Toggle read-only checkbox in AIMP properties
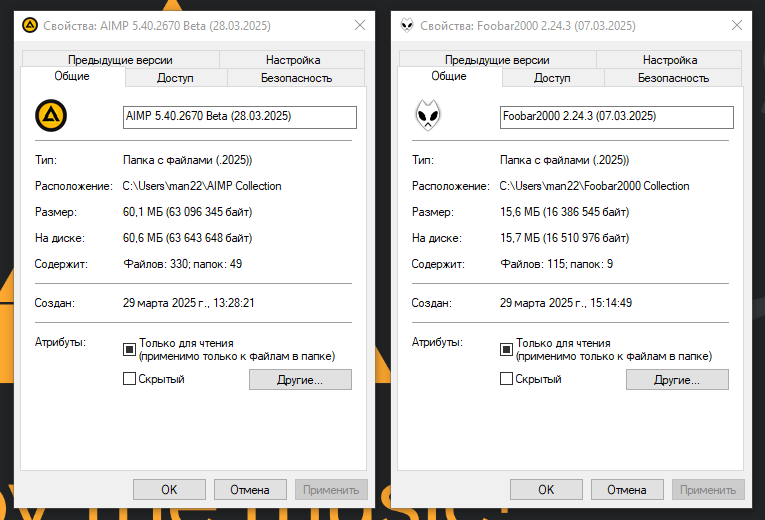This screenshot has width=765, height=520. [x=129, y=349]
